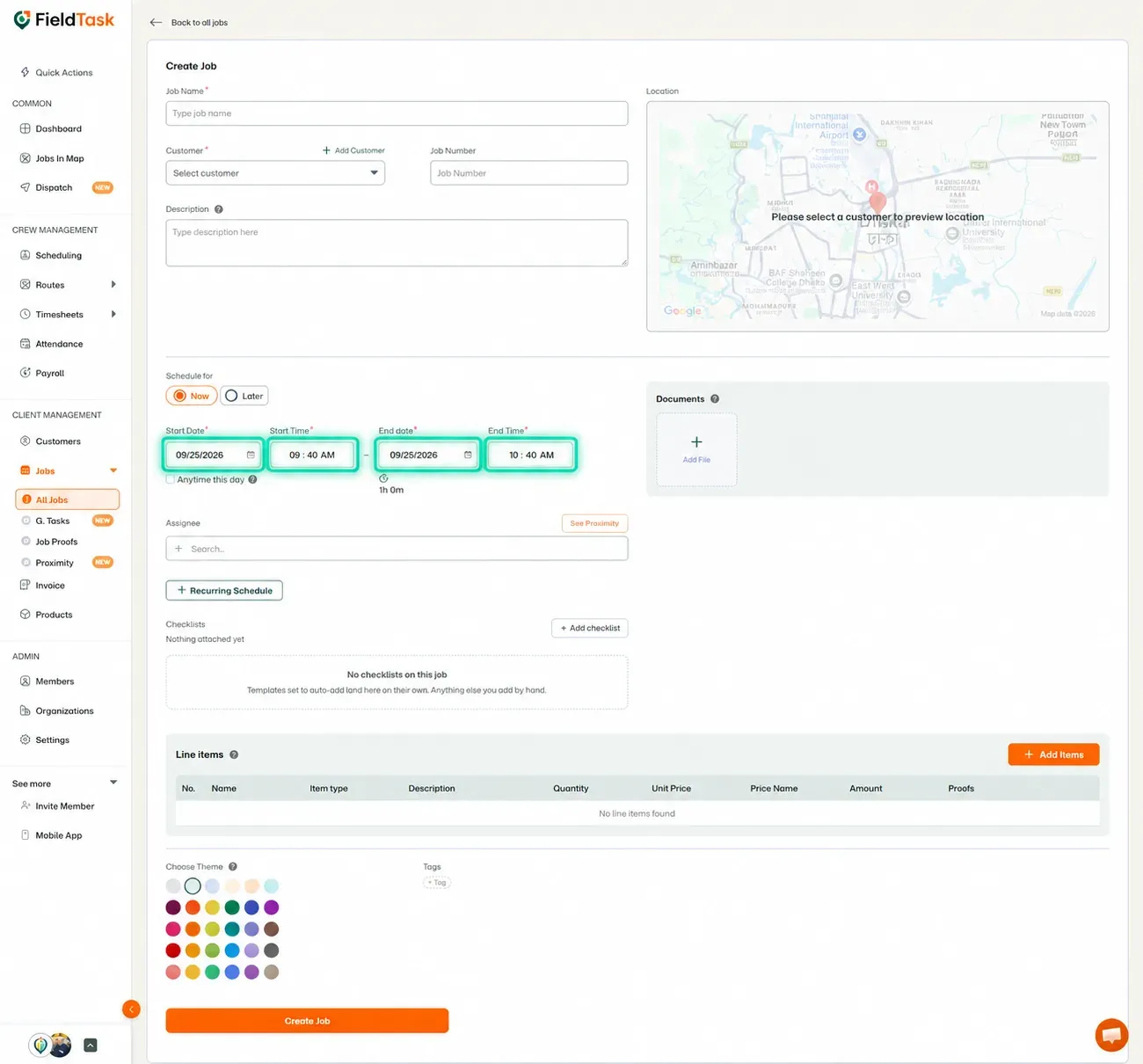
Task: Click the Job Number input field
Action: click(528, 173)
